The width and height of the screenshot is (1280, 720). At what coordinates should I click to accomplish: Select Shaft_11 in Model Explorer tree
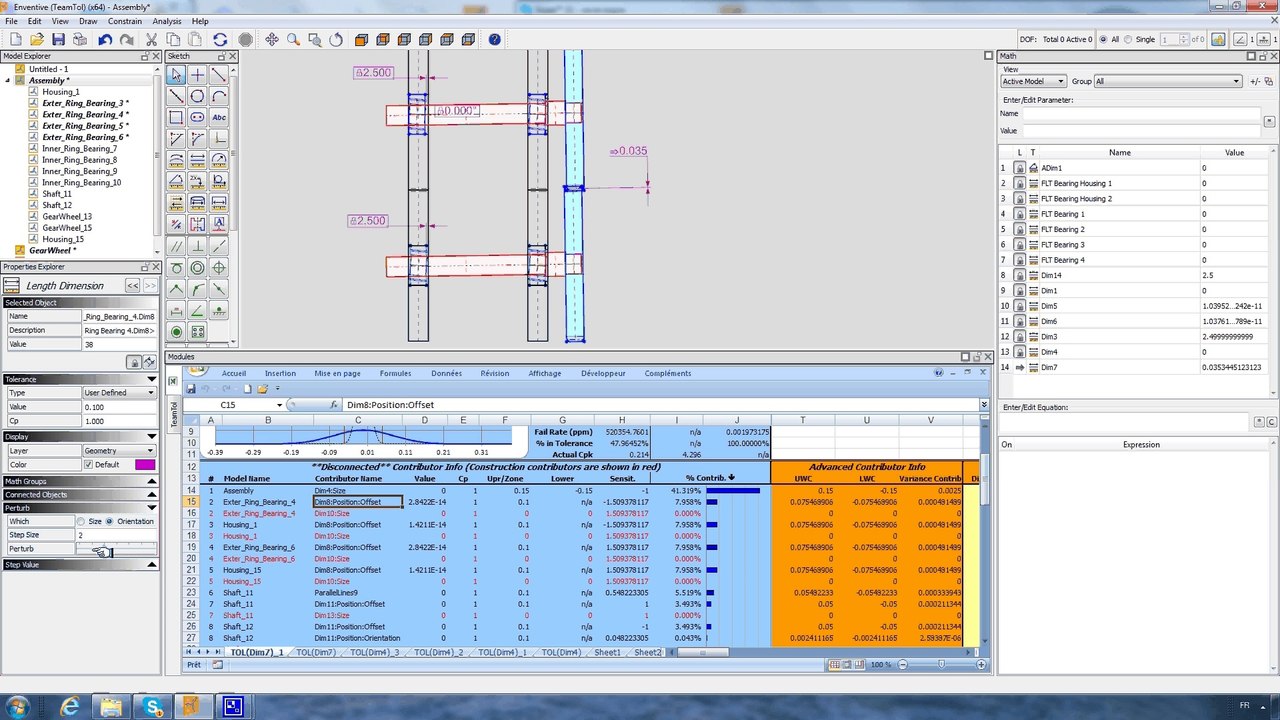coord(57,194)
